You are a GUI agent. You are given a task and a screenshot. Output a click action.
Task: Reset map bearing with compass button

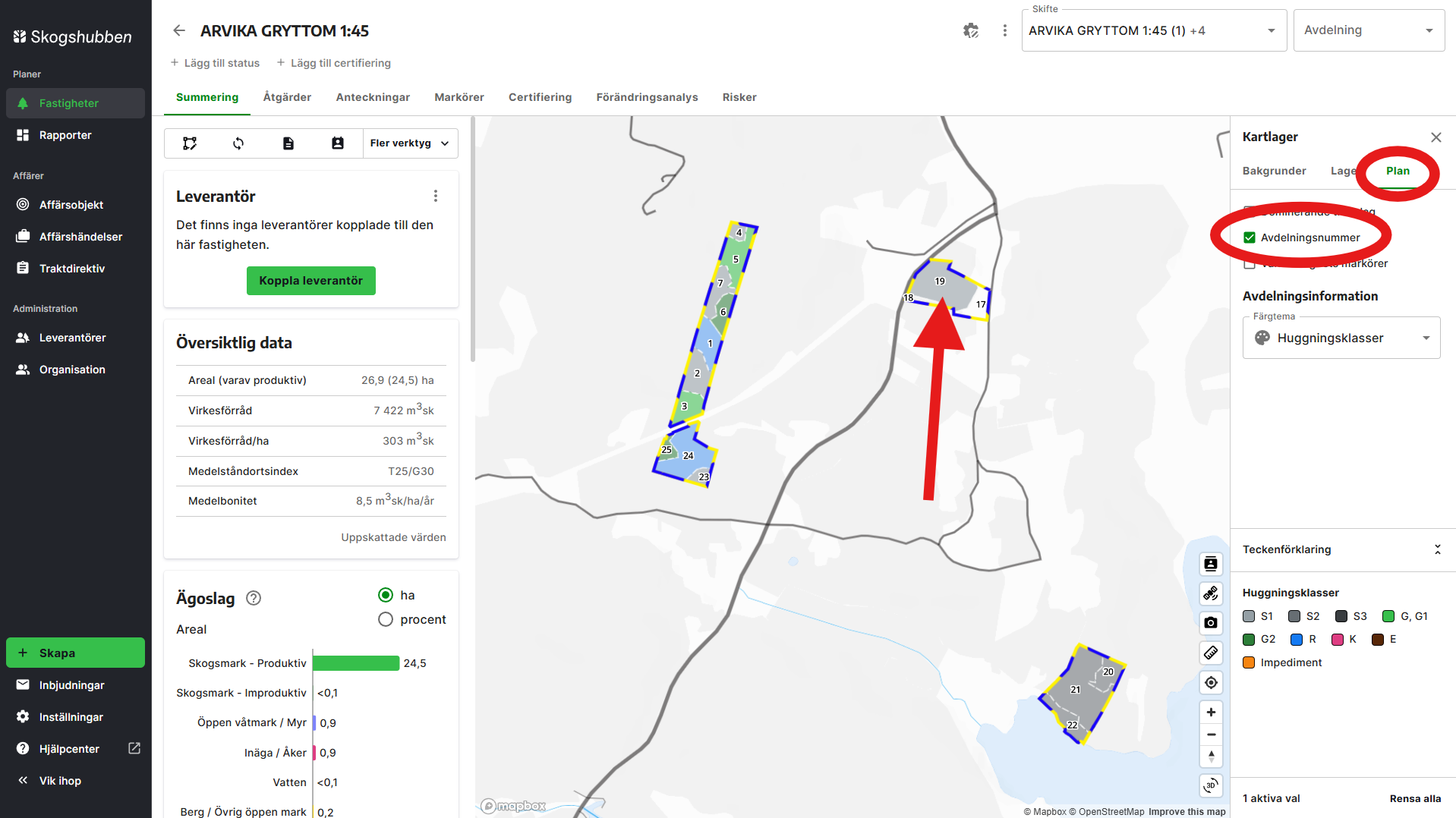point(1211,757)
